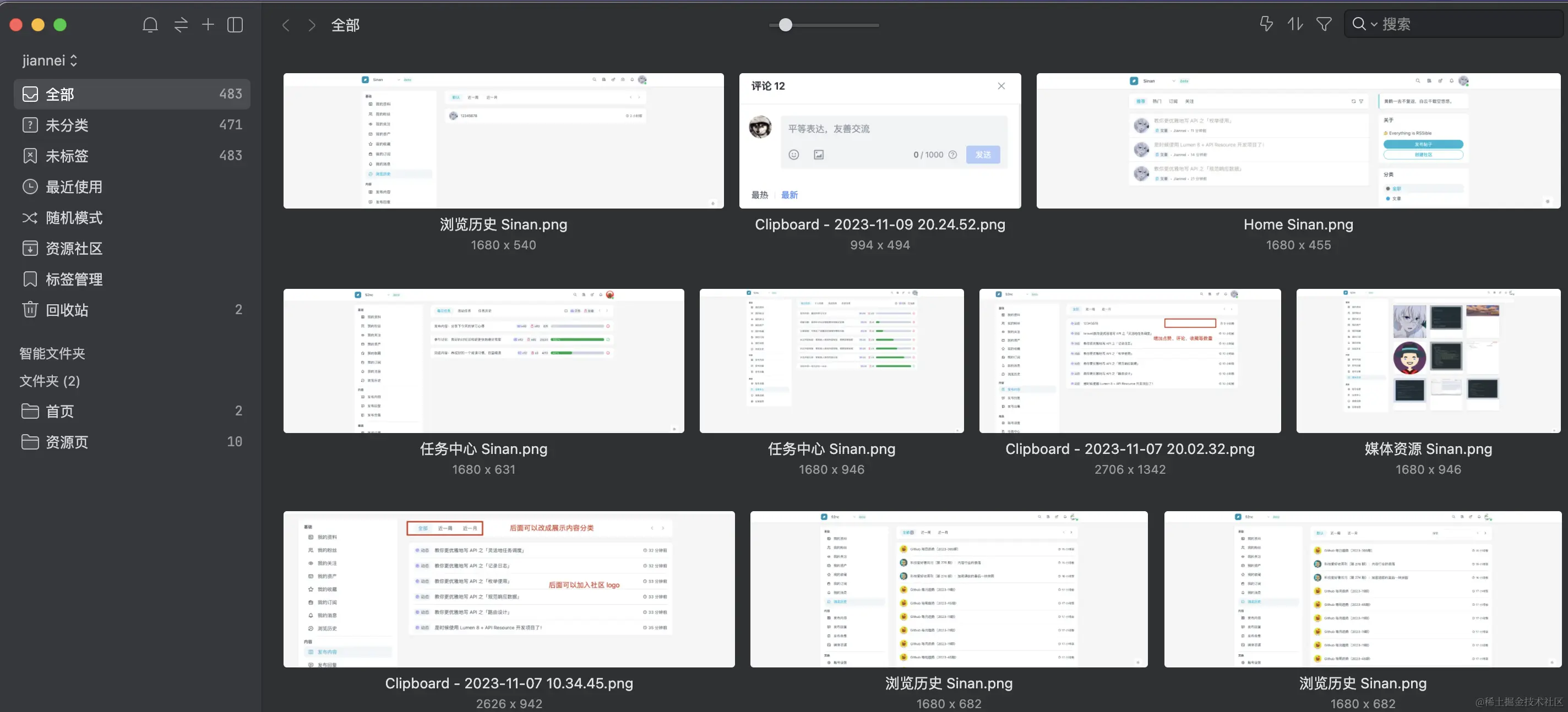This screenshot has width=1568, height=712.
Task: Click the thumbnail size slider handle
Action: point(785,25)
